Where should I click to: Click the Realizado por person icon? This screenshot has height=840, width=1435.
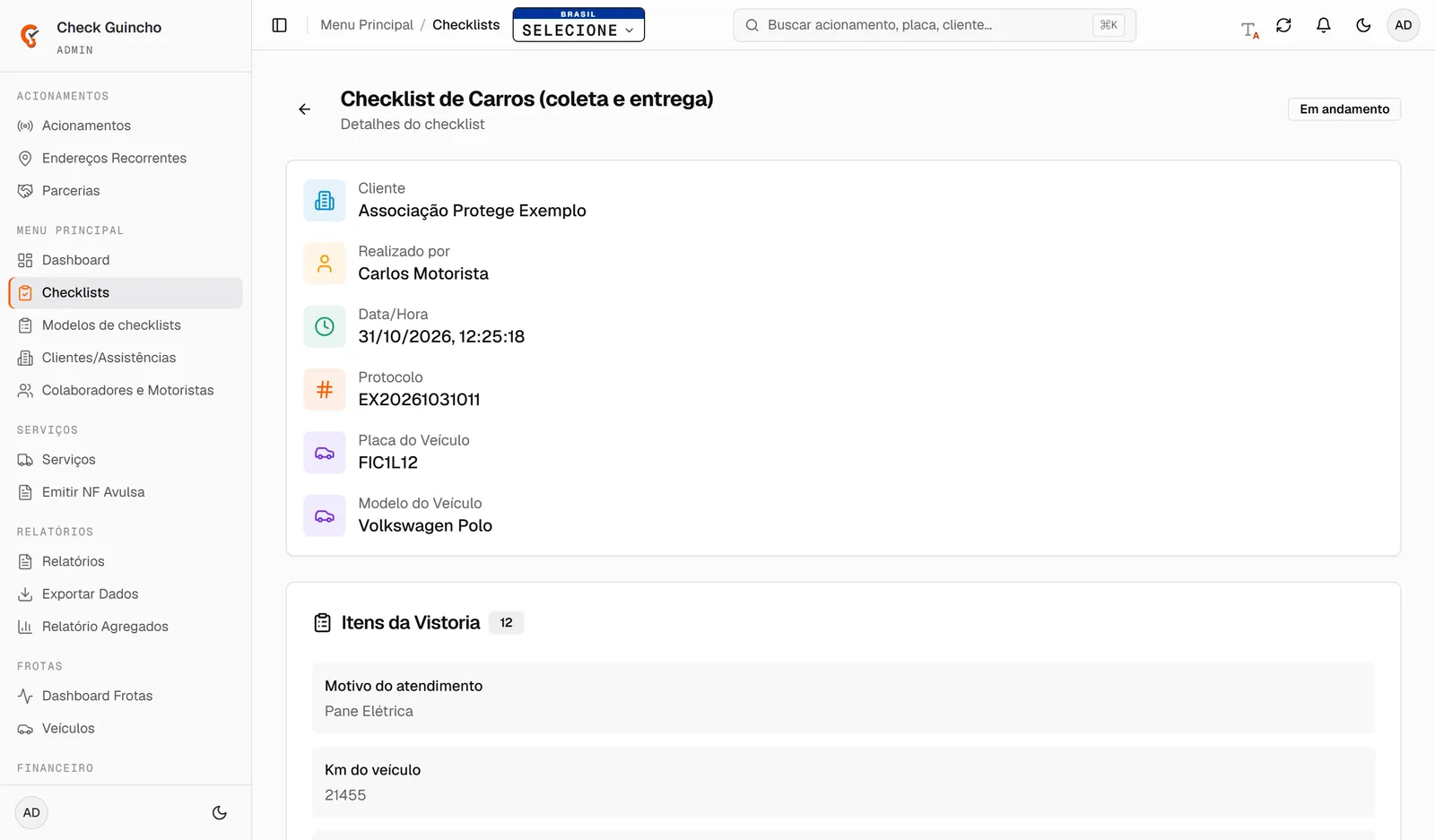click(325, 264)
